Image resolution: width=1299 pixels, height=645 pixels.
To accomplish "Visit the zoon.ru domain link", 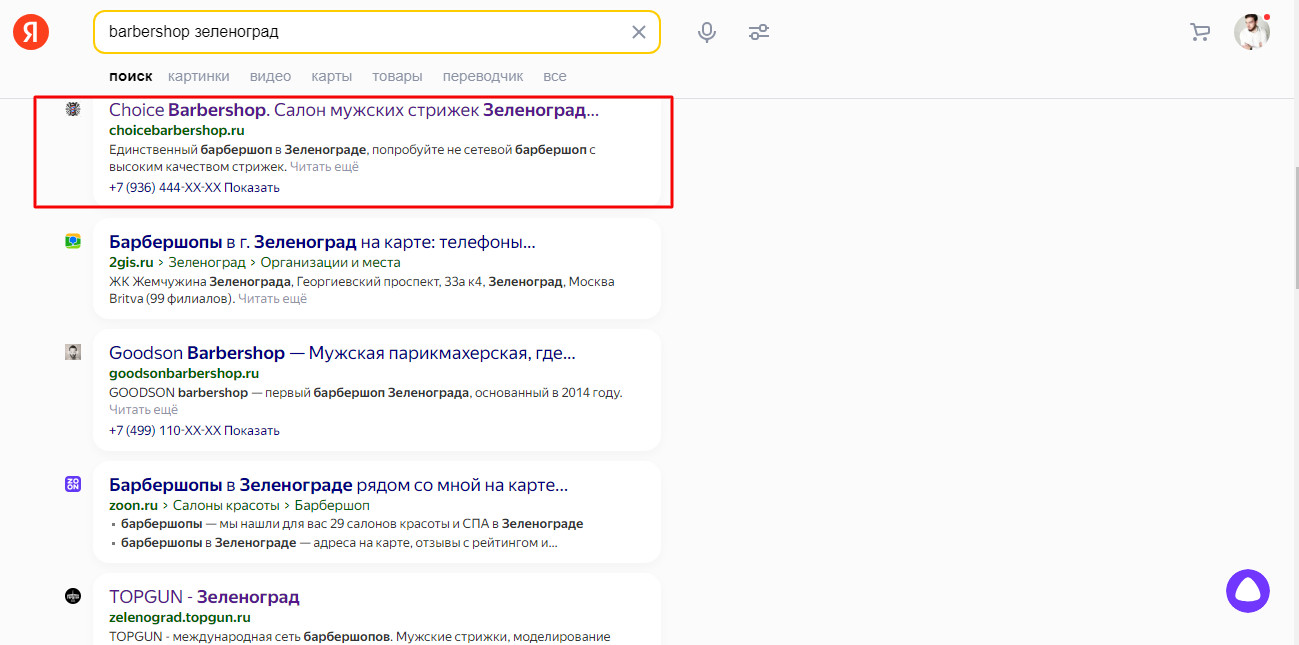I will 134,506.
